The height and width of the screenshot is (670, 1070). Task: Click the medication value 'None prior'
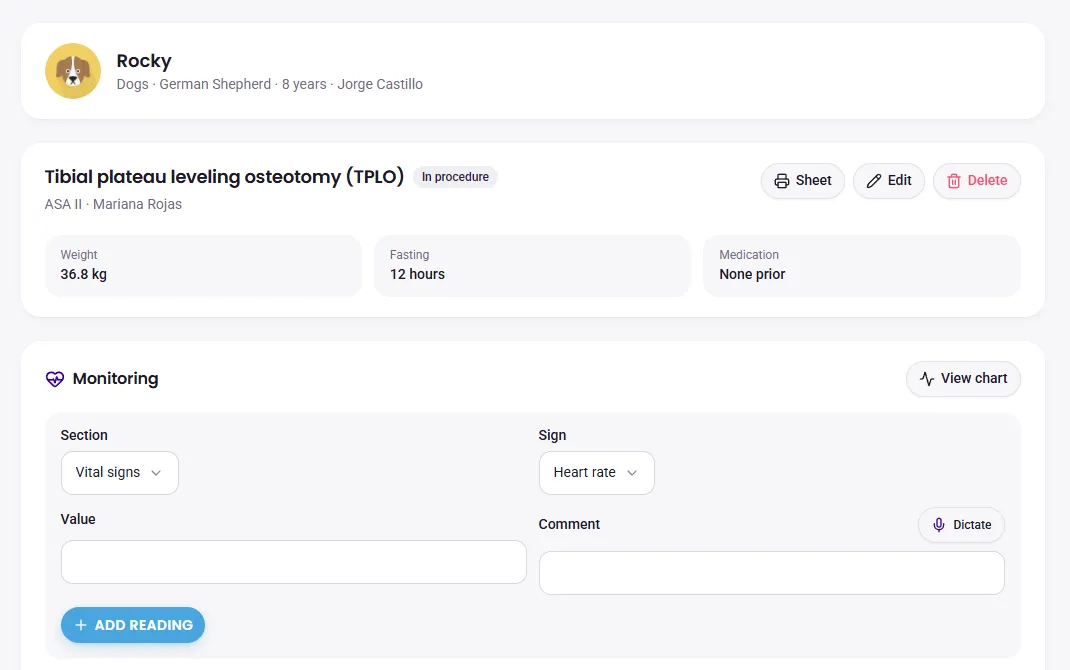(x=752, y=274)
